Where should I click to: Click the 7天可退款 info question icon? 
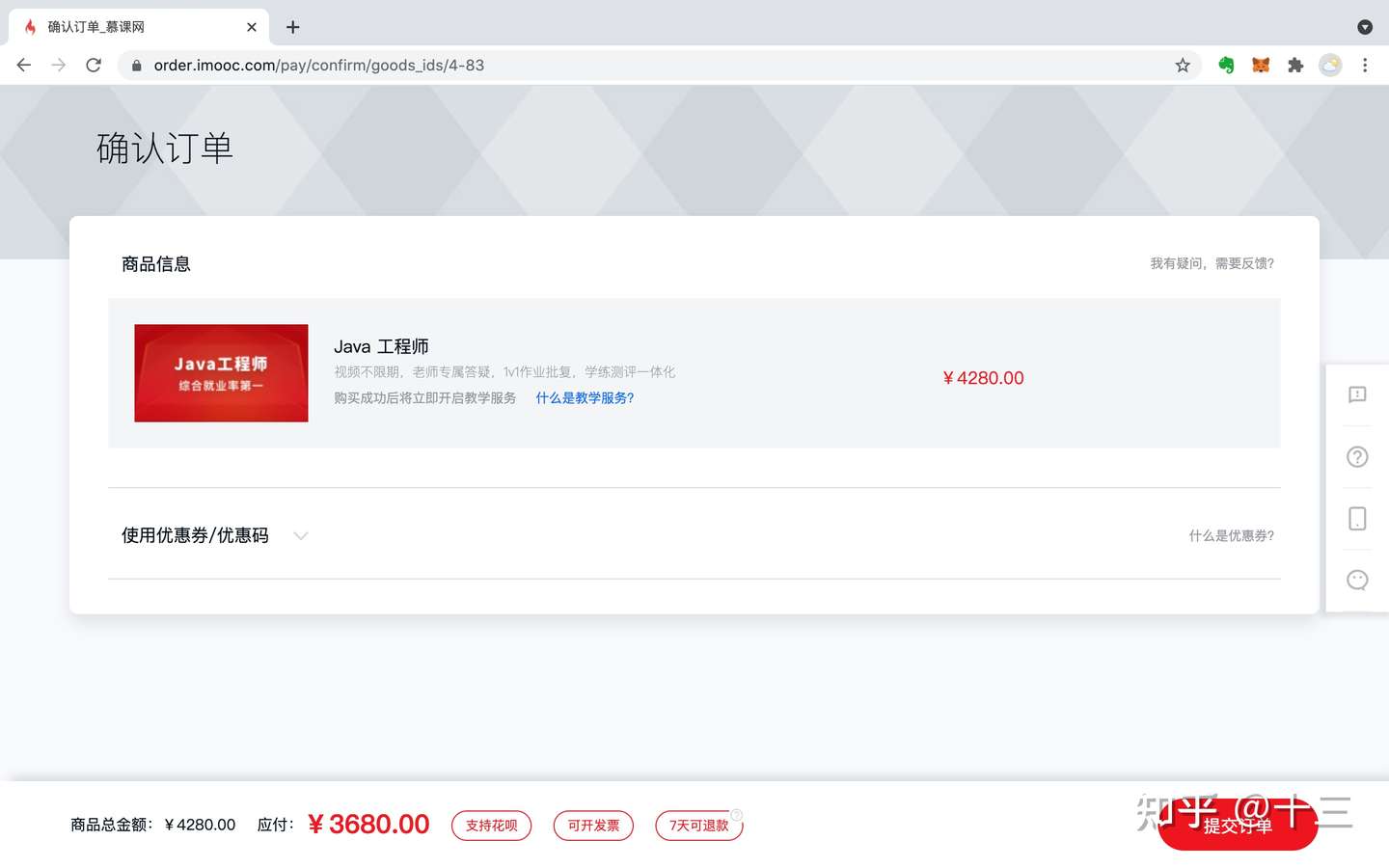coord(737,814)
